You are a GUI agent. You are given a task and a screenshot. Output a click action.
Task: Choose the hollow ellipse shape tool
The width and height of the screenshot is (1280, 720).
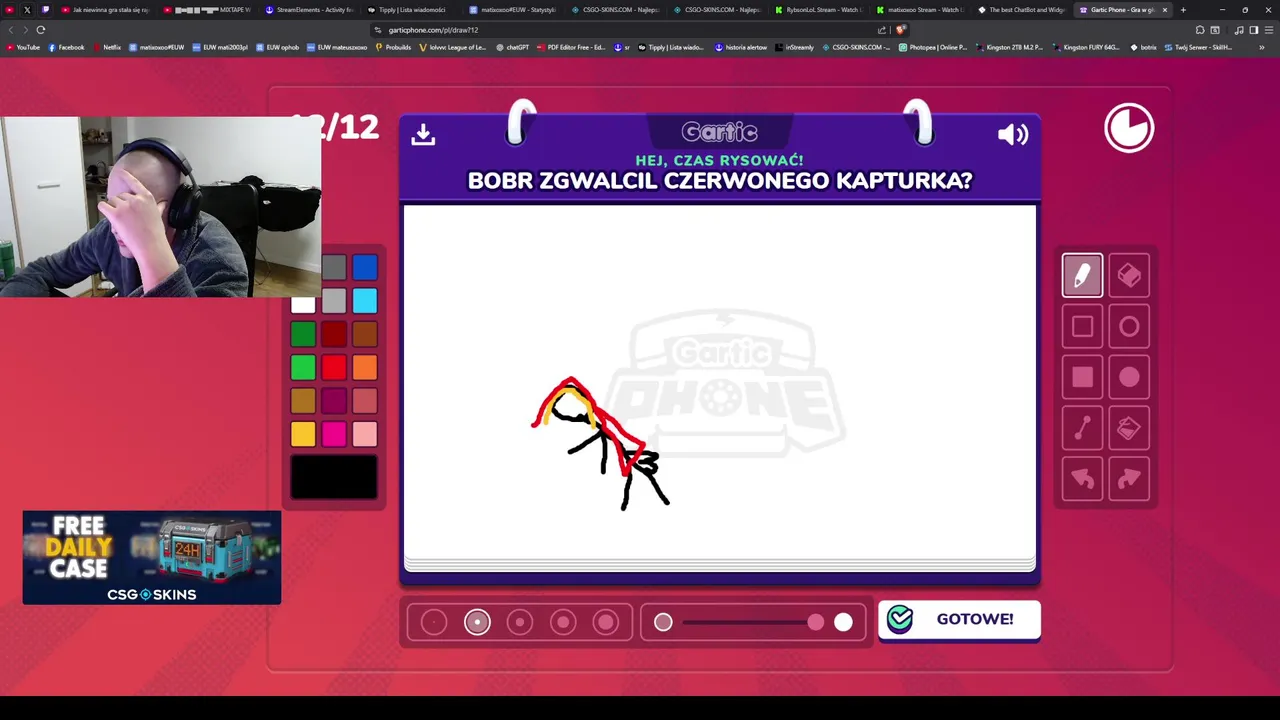[x=1129, y=326]
